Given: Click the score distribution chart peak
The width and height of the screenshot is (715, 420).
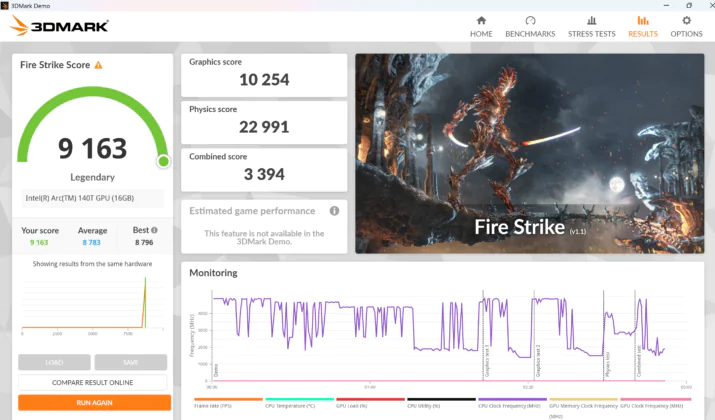Looking at the screenshot, I should (145, 280).
